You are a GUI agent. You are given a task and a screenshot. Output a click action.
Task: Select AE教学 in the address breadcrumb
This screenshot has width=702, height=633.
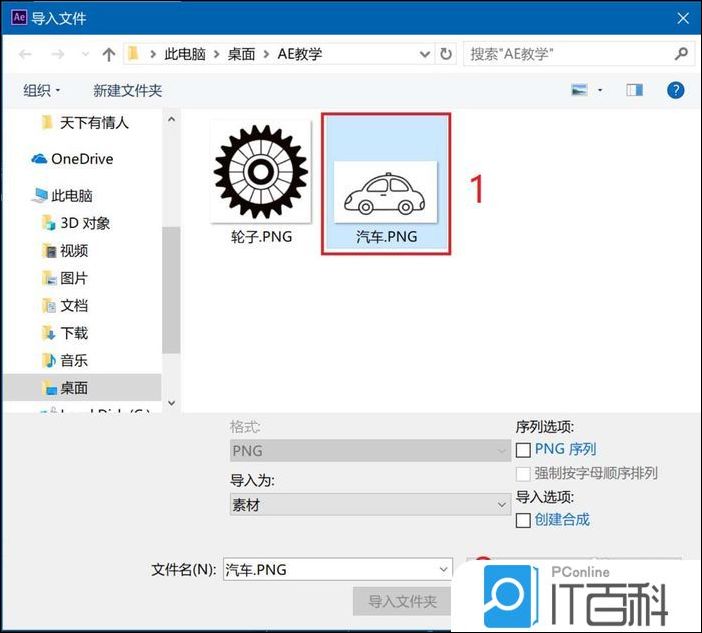(299, 54)
